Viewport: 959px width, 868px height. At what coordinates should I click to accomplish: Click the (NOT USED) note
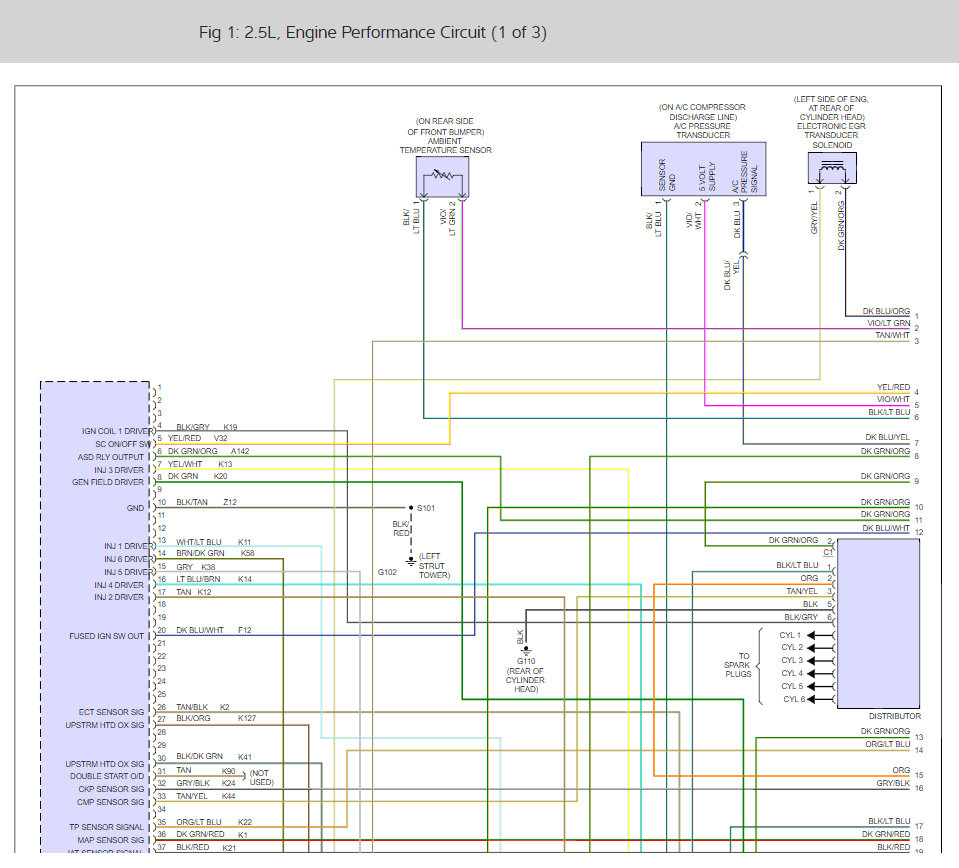tap(262, 778)
